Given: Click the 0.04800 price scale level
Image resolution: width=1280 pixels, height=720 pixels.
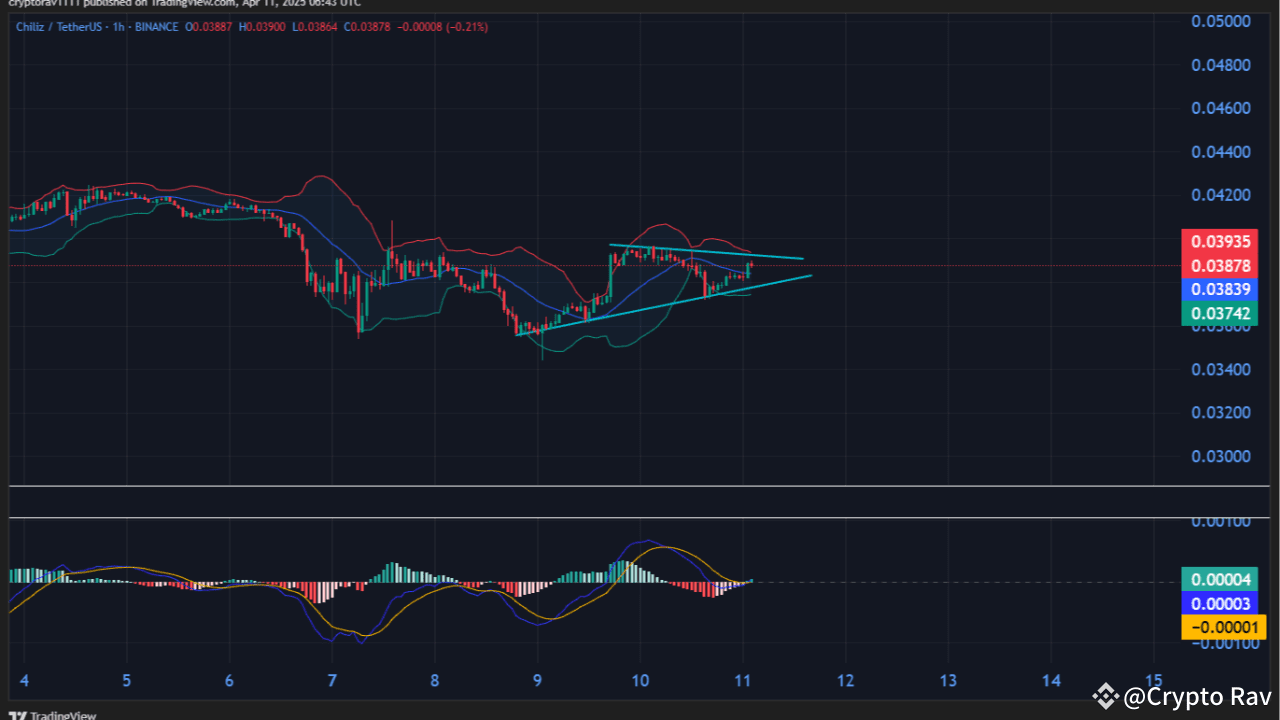Looking at the screenshot, I should pos(1219,64).
